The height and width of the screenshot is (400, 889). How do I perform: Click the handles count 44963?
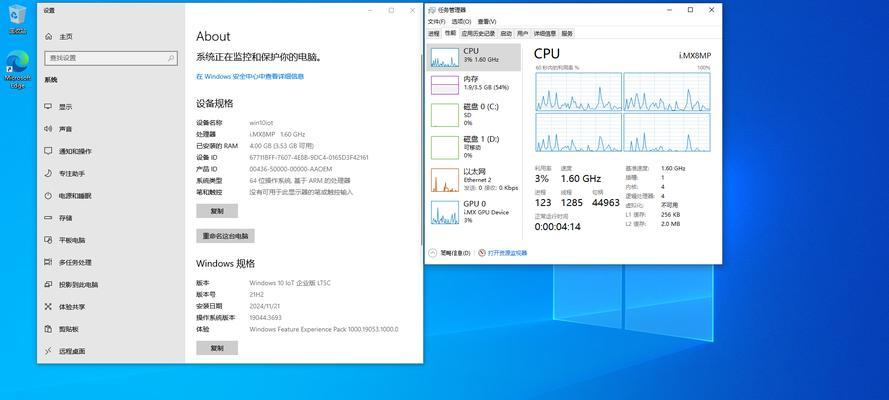[606, 202]
